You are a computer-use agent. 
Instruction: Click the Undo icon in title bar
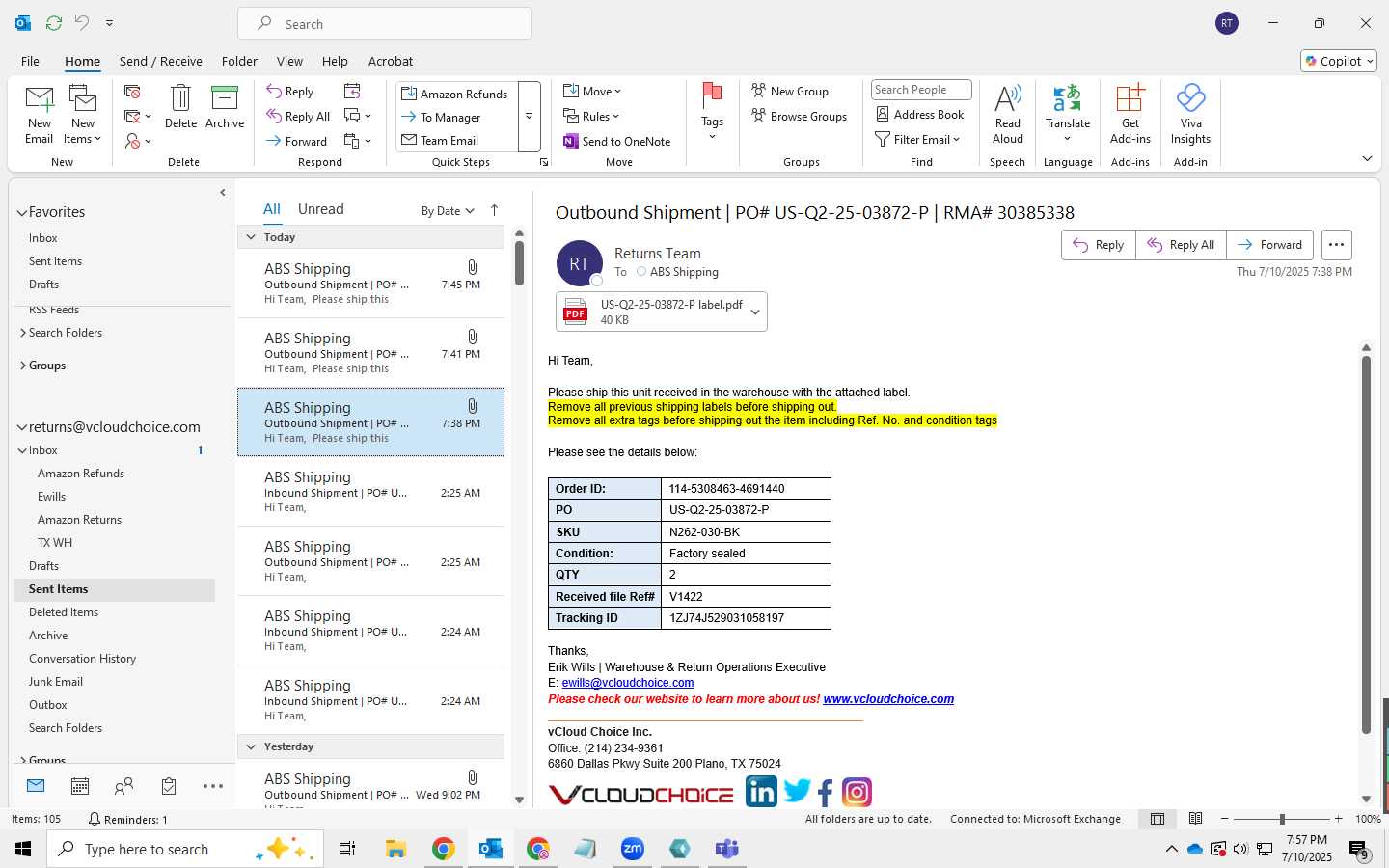point(82,22)
